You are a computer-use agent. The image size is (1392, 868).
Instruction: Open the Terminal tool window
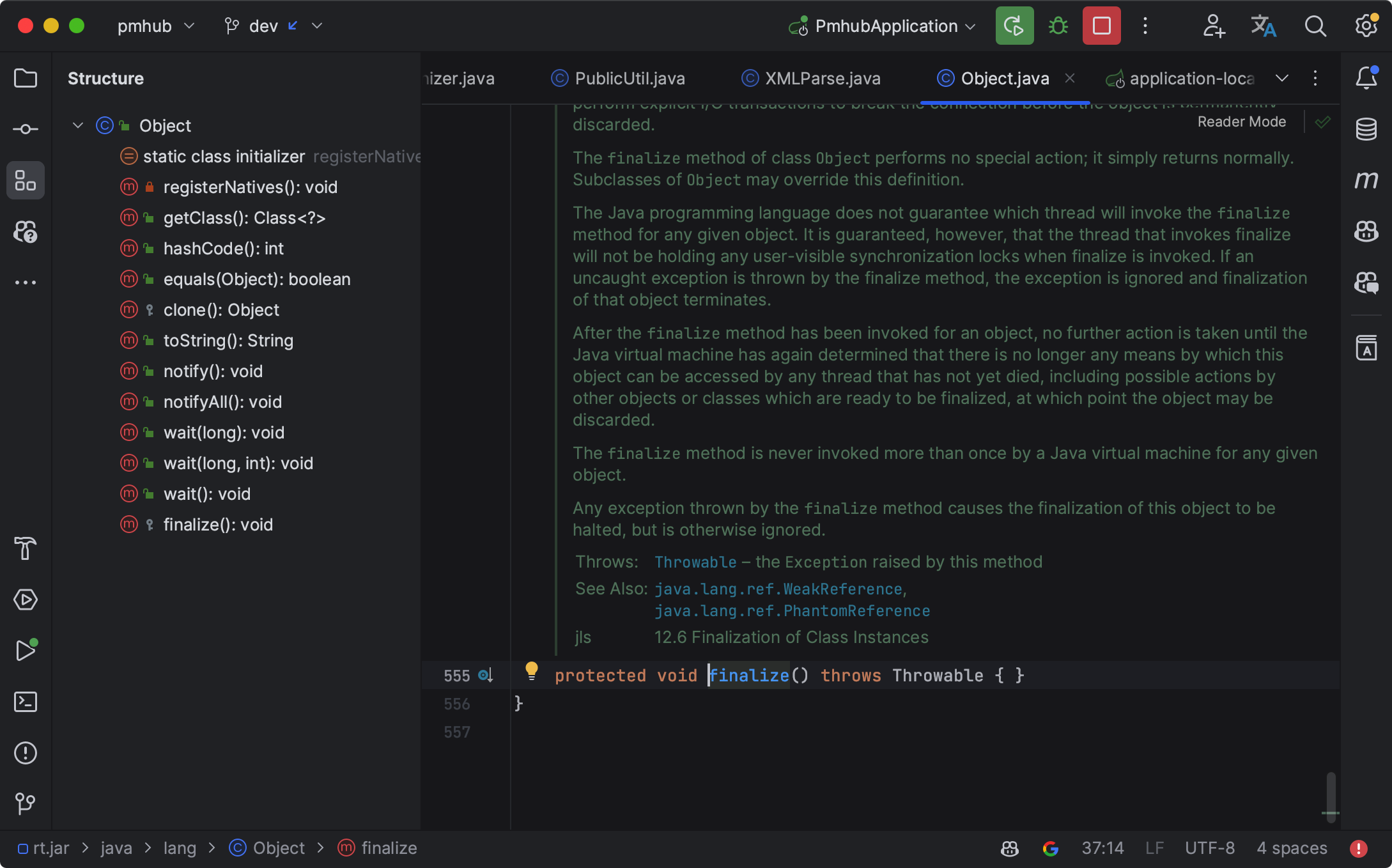pos(26,702)
